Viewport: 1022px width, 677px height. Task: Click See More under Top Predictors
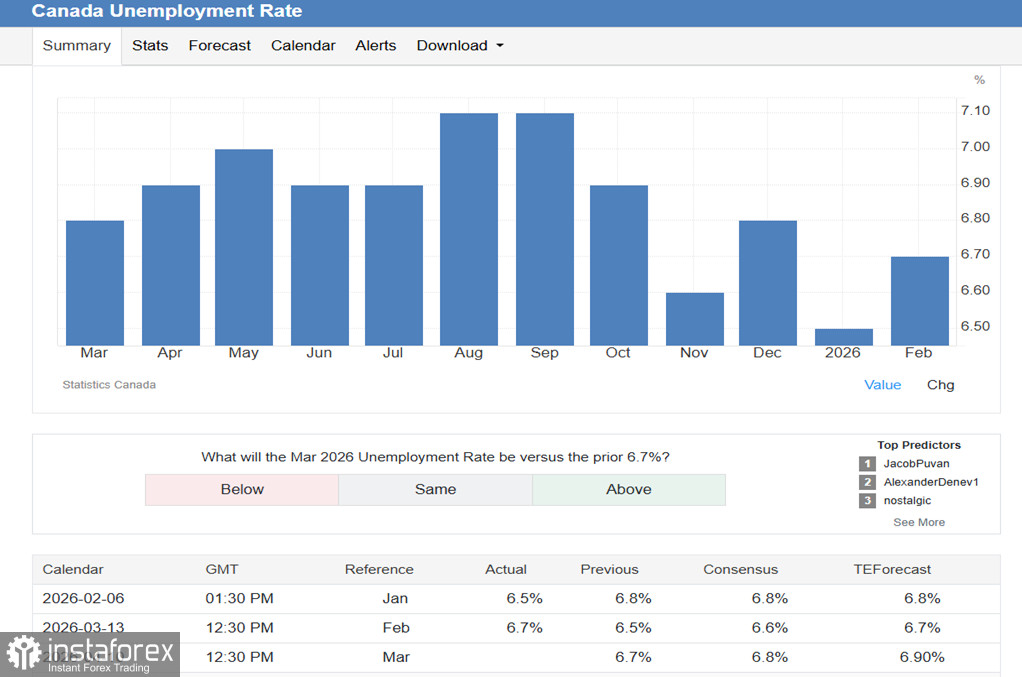pos(918,522)
